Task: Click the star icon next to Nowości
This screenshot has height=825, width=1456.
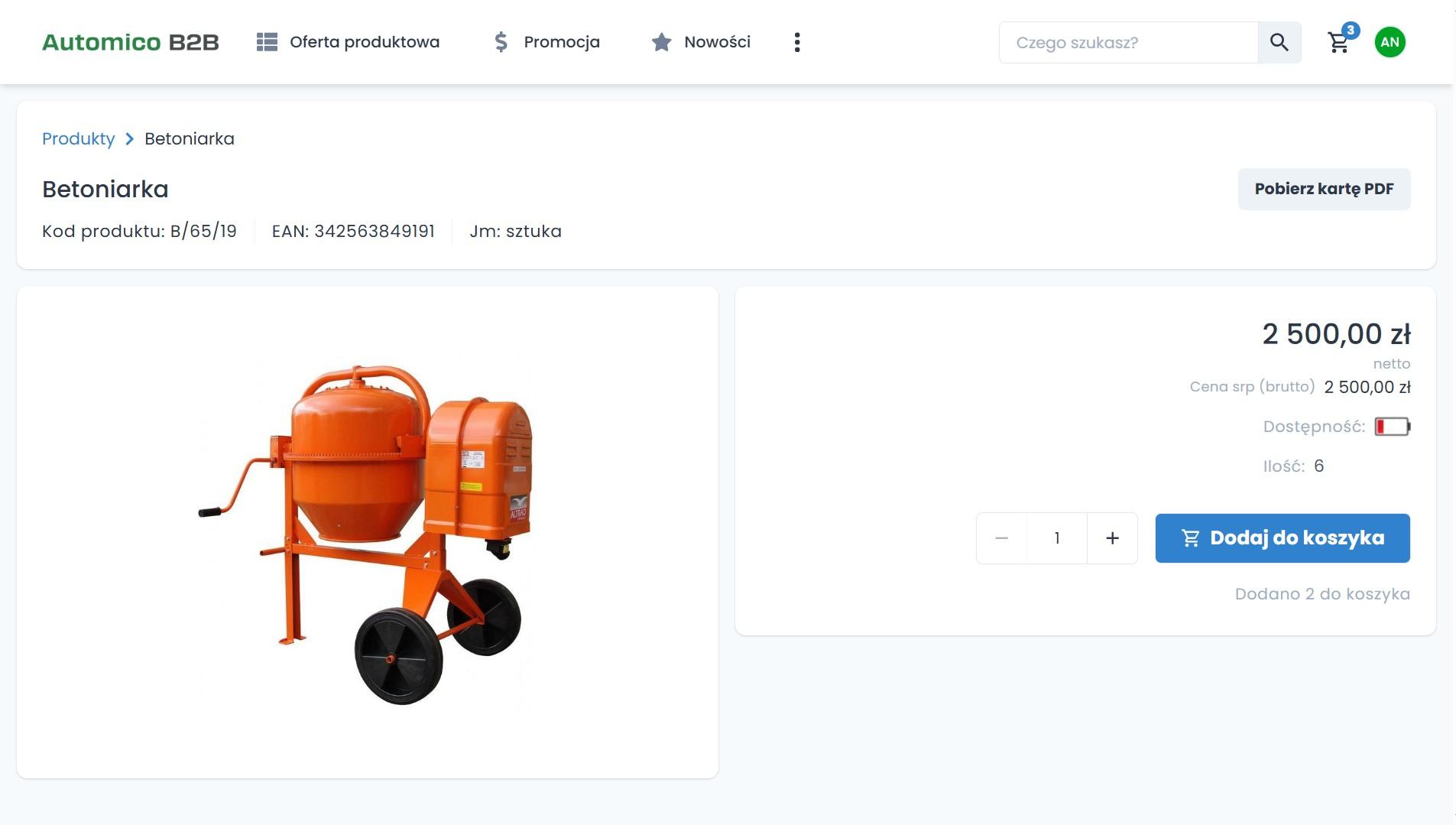Action: (661, 42)
